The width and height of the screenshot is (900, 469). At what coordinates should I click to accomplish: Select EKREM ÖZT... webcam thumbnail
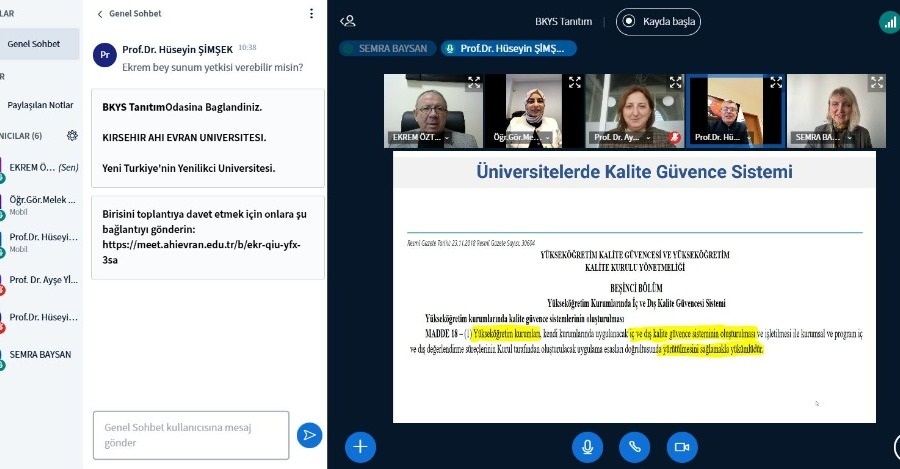433,111
